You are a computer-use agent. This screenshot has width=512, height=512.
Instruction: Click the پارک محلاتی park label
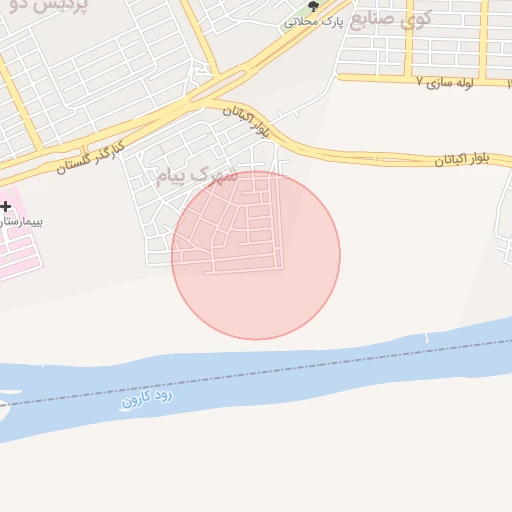(314, 22)
